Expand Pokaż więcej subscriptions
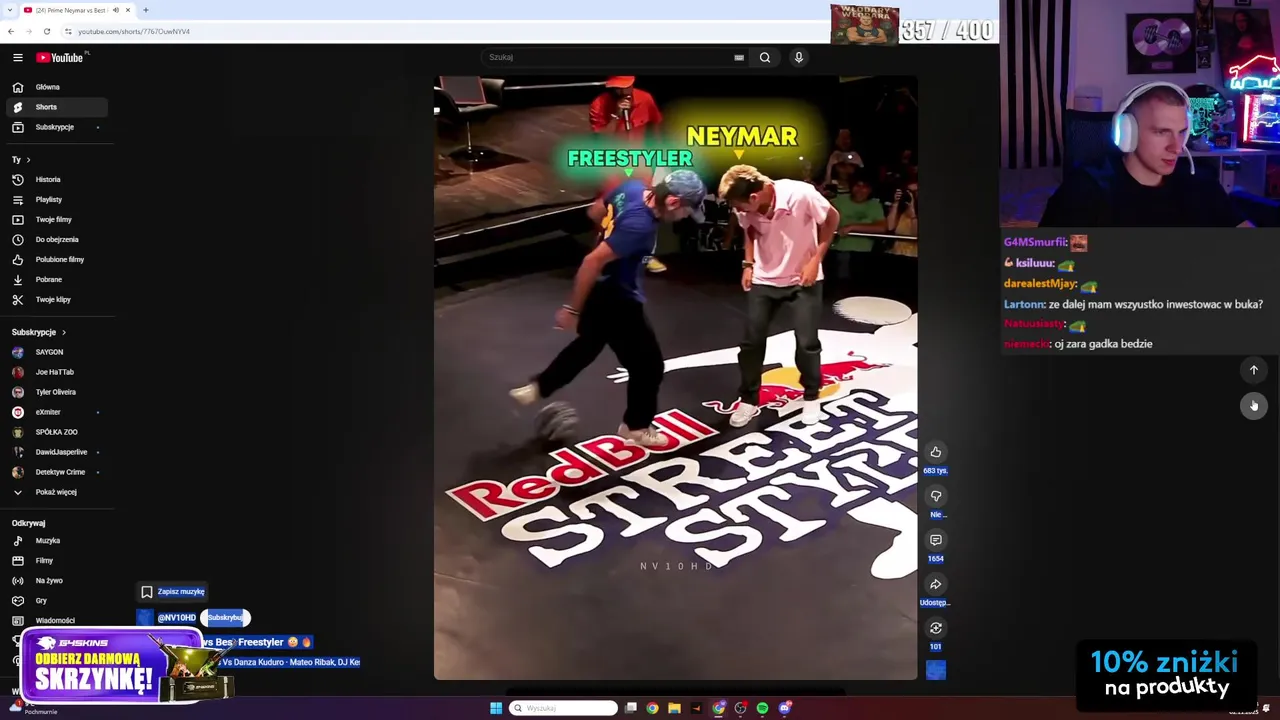Image resolution: width=1280 pixels, height=720 pixels. pyautogui.click(x=57, y=492)
